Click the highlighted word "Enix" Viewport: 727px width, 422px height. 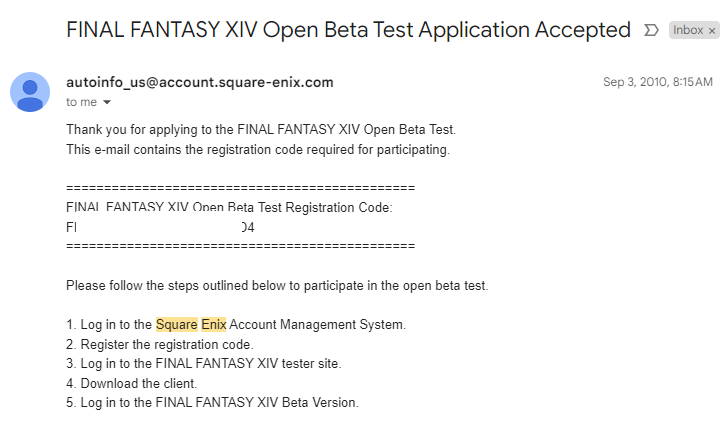click(214, 324)
